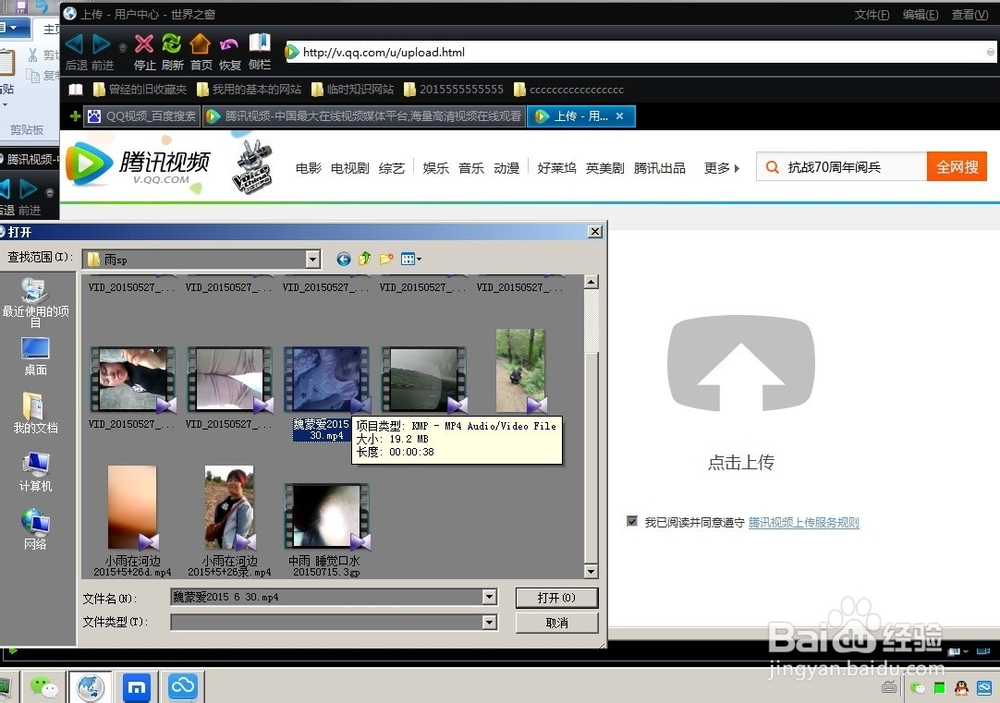Viewport: 1000px width, 703px height.
Task: Go to the 电影 section
Action: coord(309,168)
